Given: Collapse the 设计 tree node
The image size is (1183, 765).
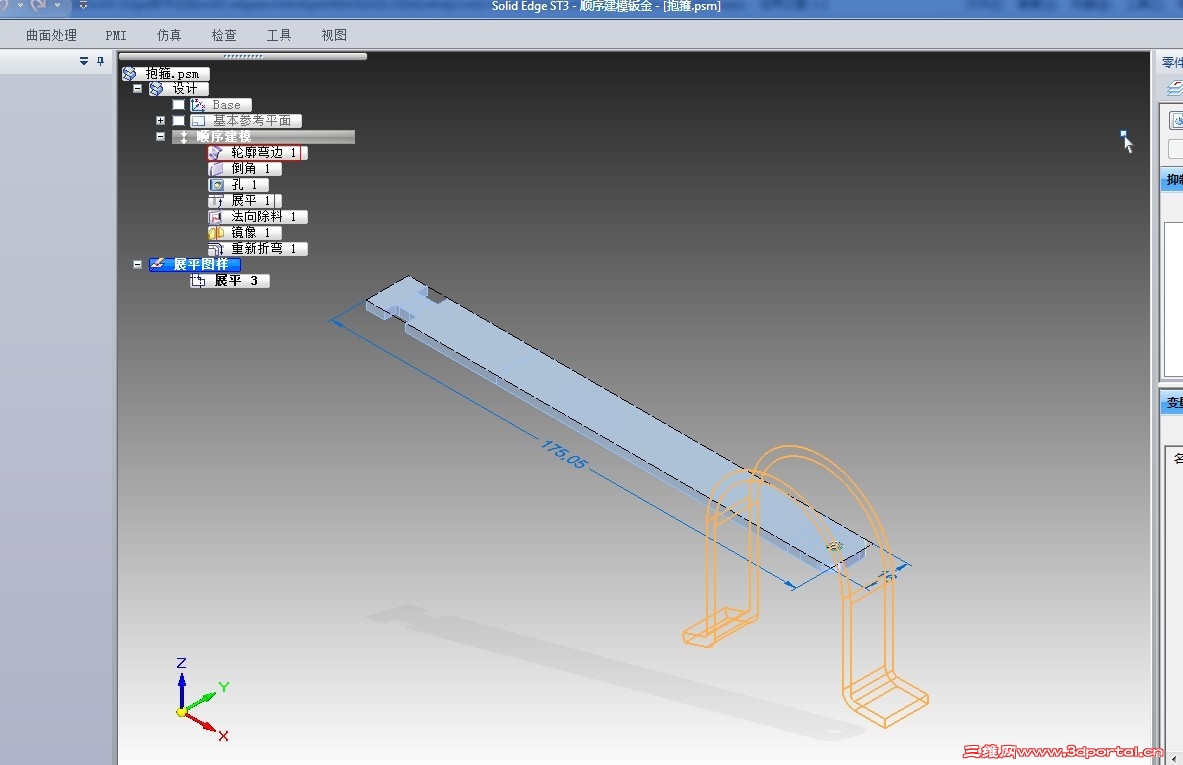Looking at the screenshot, I should pos(137,89).
